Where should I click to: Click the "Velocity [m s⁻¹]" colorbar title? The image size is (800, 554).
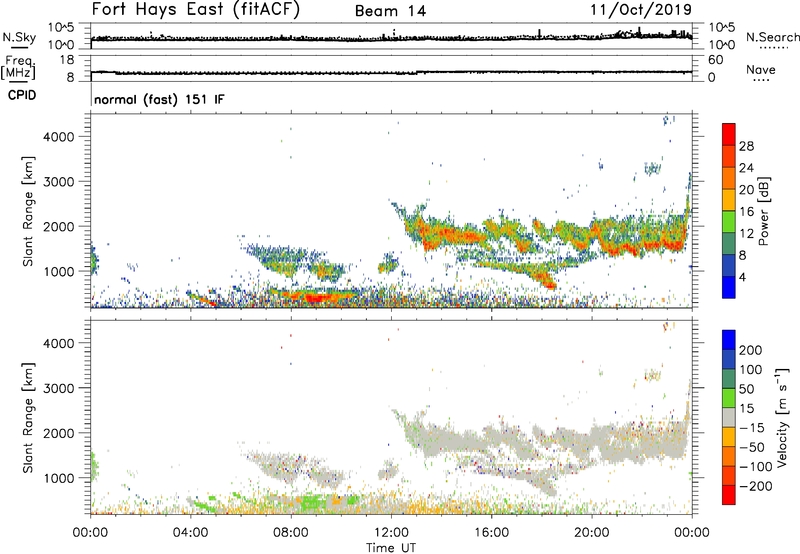(x=782, y=417)
